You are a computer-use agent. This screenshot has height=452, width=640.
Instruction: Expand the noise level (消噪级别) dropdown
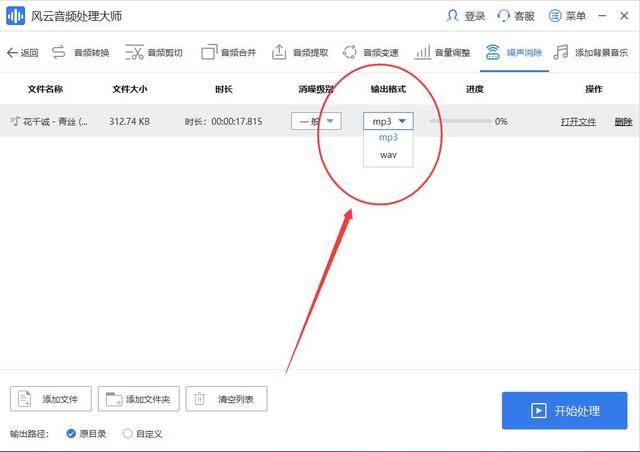pos(316,121)
